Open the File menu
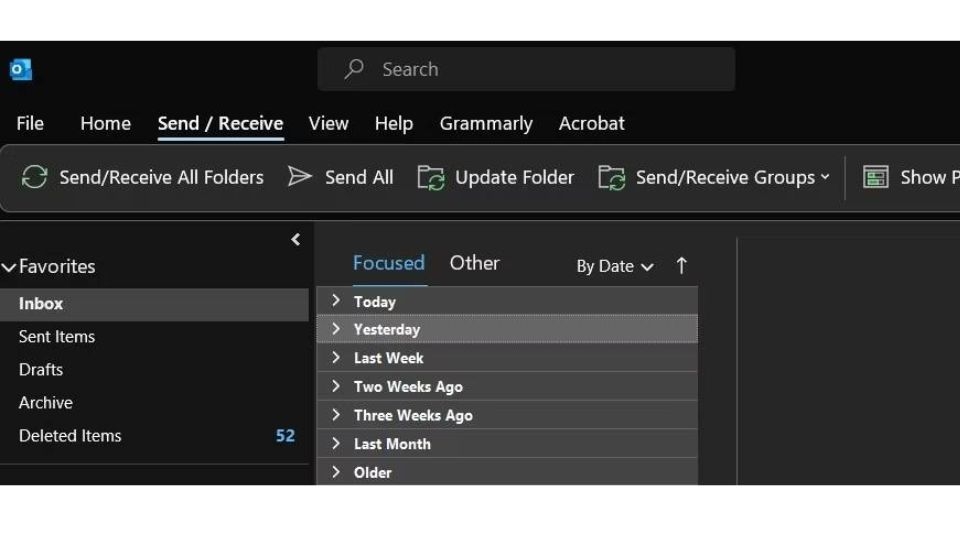 point(30,124)
